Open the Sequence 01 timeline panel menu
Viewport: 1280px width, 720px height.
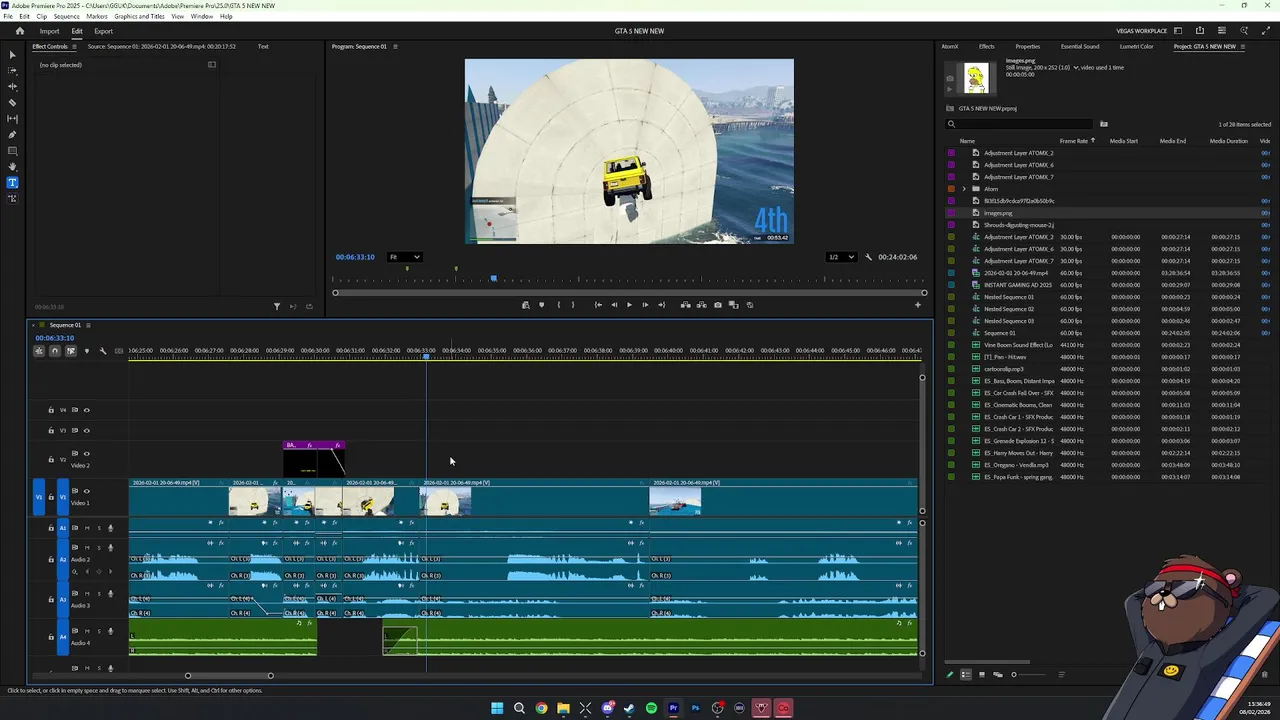pyautogui.click(x=88, y=325)
